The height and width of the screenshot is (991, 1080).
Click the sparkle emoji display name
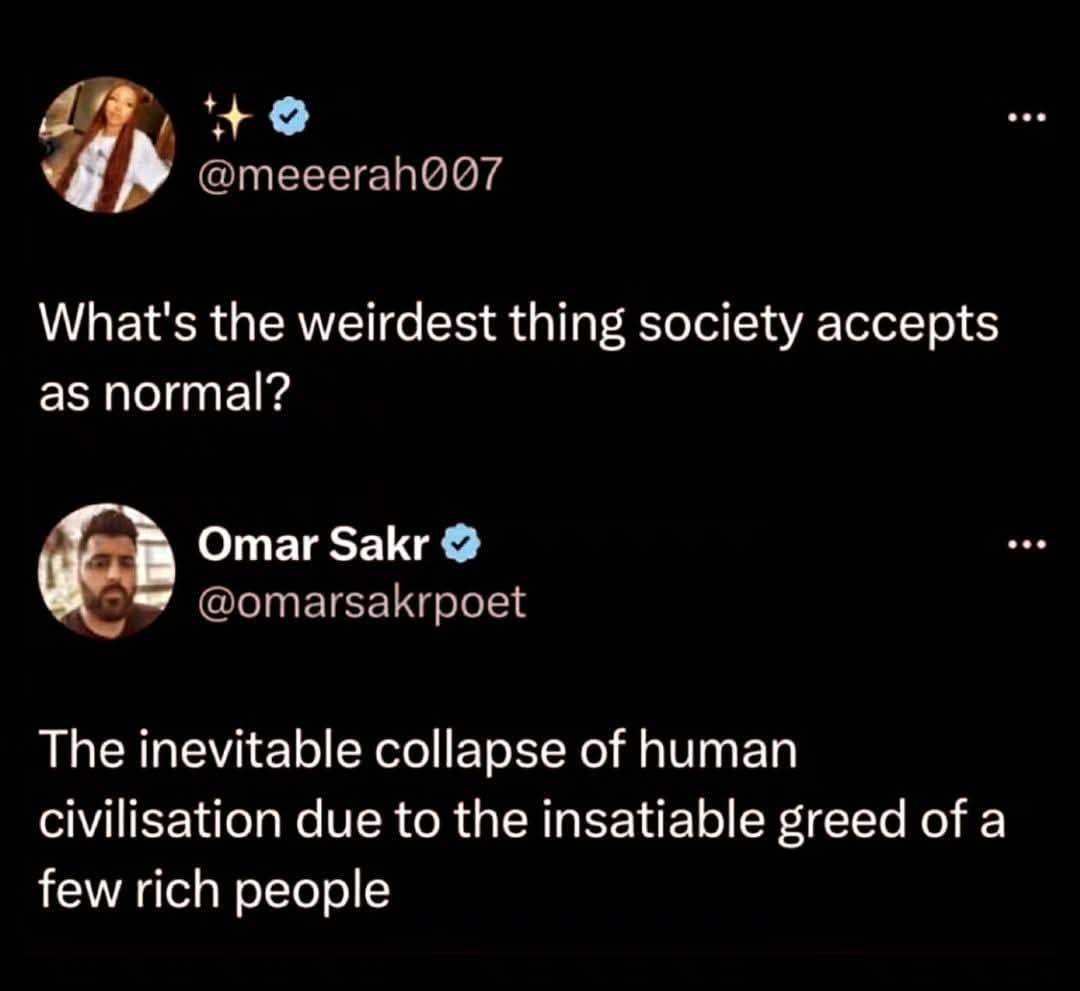click(227, 119)
